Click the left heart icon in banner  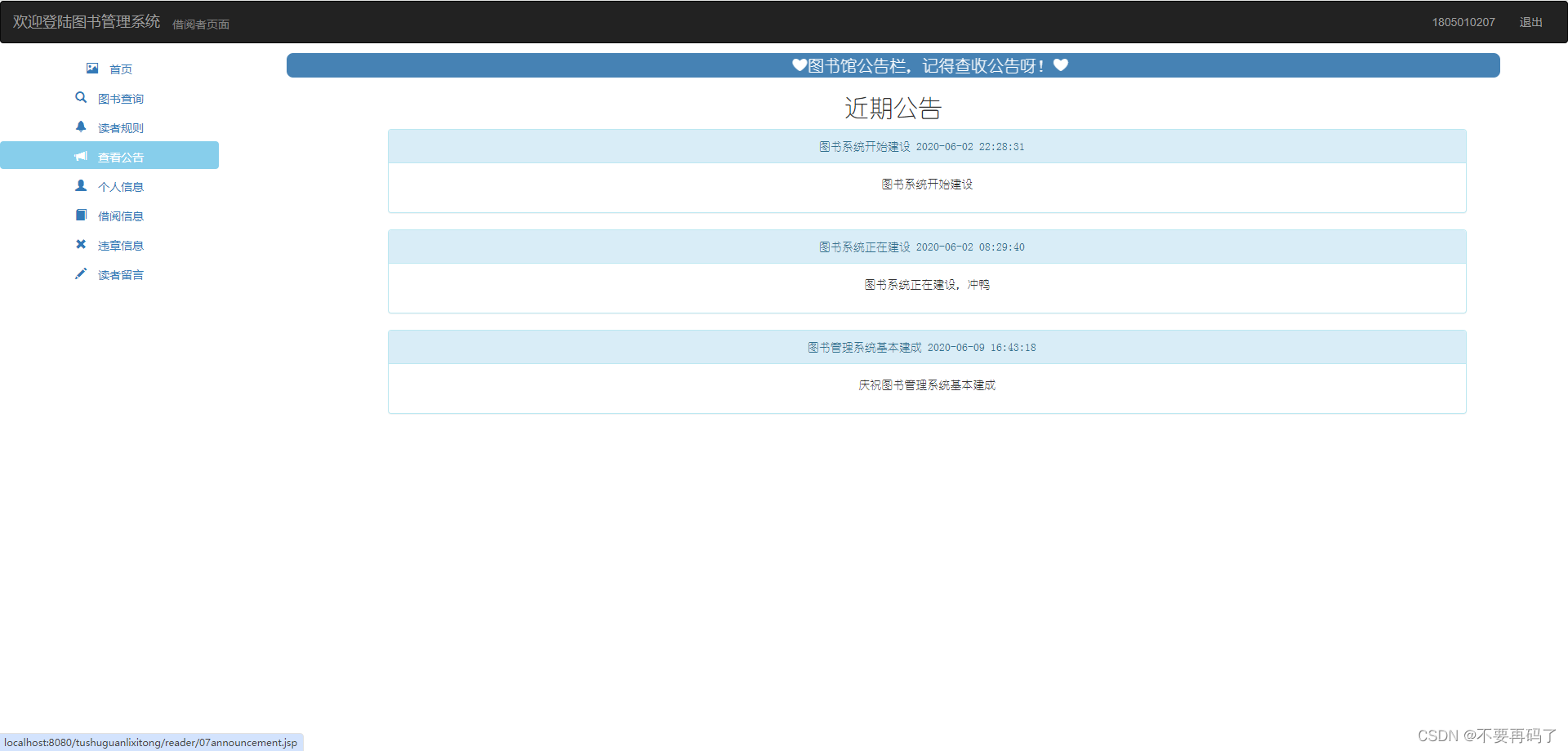tap(800, 65)
